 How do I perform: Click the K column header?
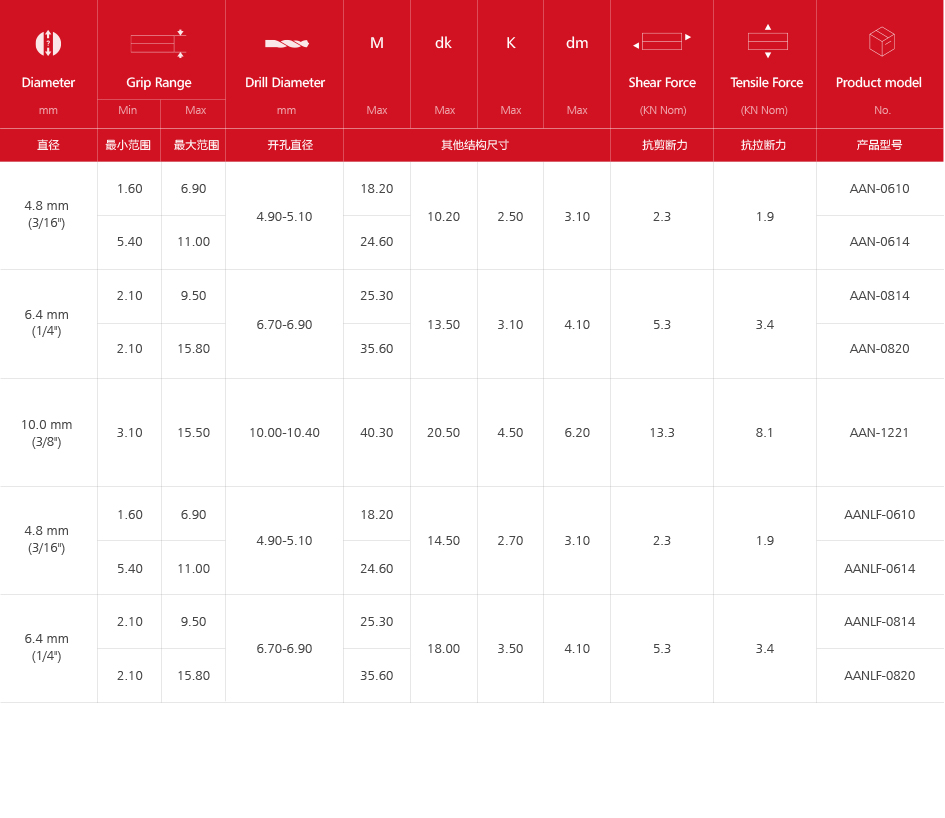point(510,43)
